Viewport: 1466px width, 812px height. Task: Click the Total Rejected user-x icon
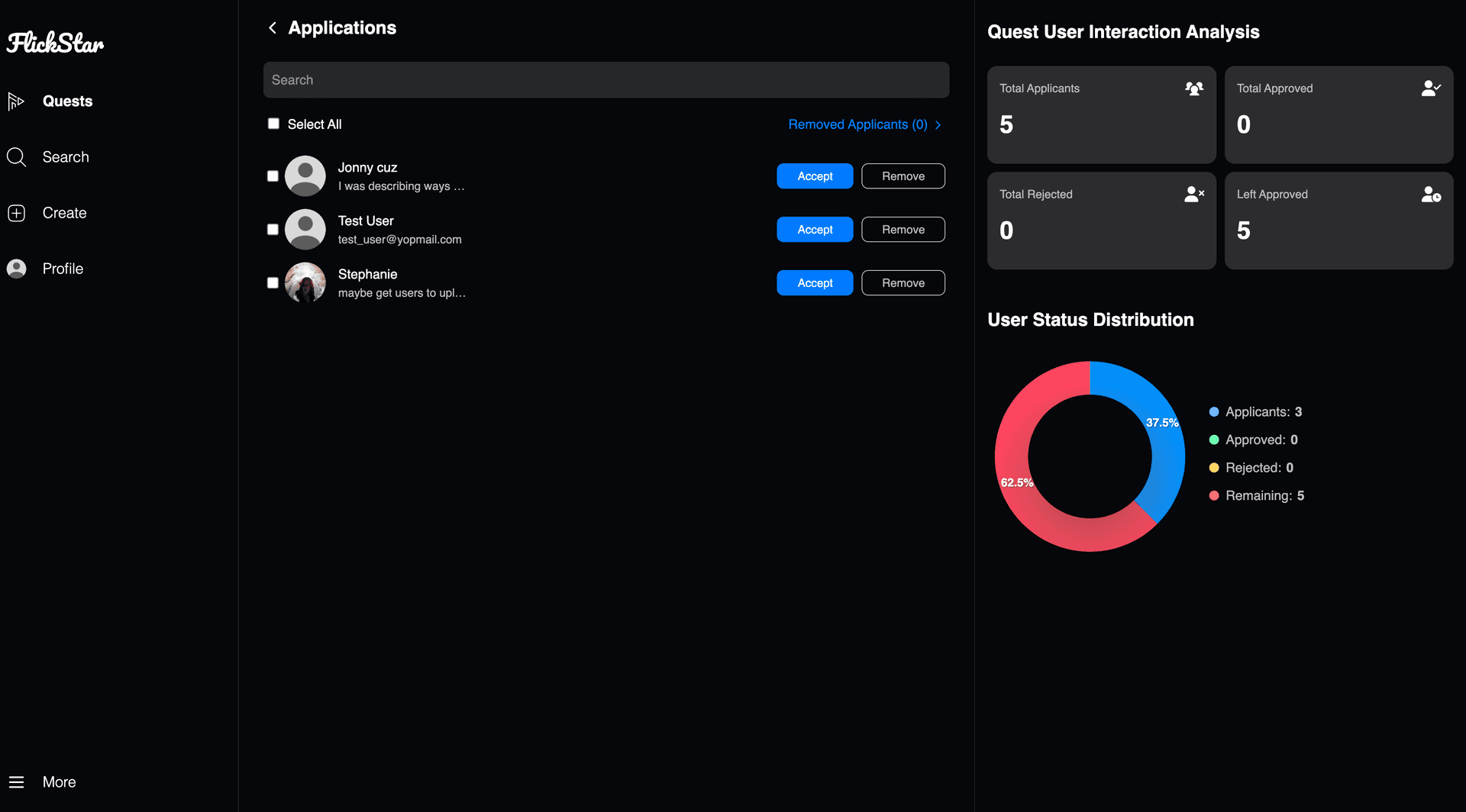(1194, 195)
